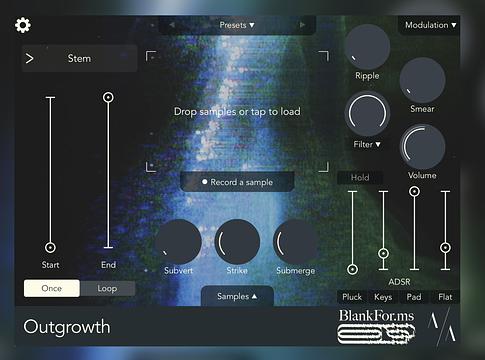Select the Flat envelope preset

point(445,297)
